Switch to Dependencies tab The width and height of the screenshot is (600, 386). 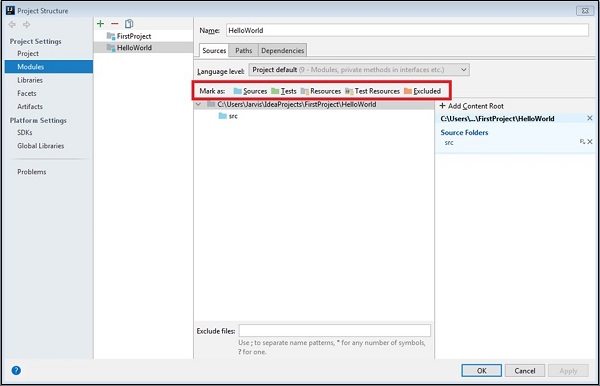(282, 50)
